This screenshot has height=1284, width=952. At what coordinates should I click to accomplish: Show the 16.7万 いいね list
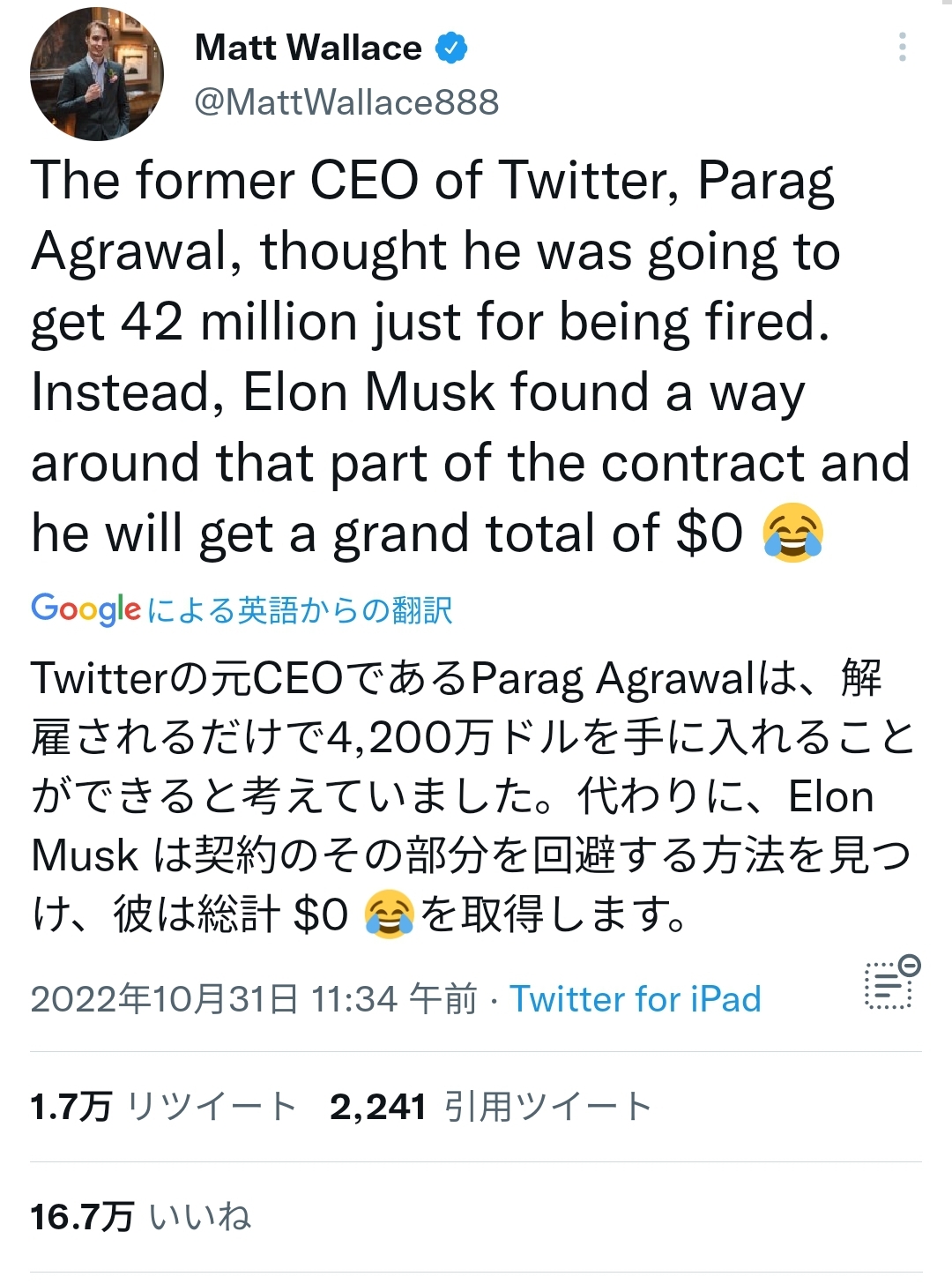pyautogui.click(x=140, y=1217)
